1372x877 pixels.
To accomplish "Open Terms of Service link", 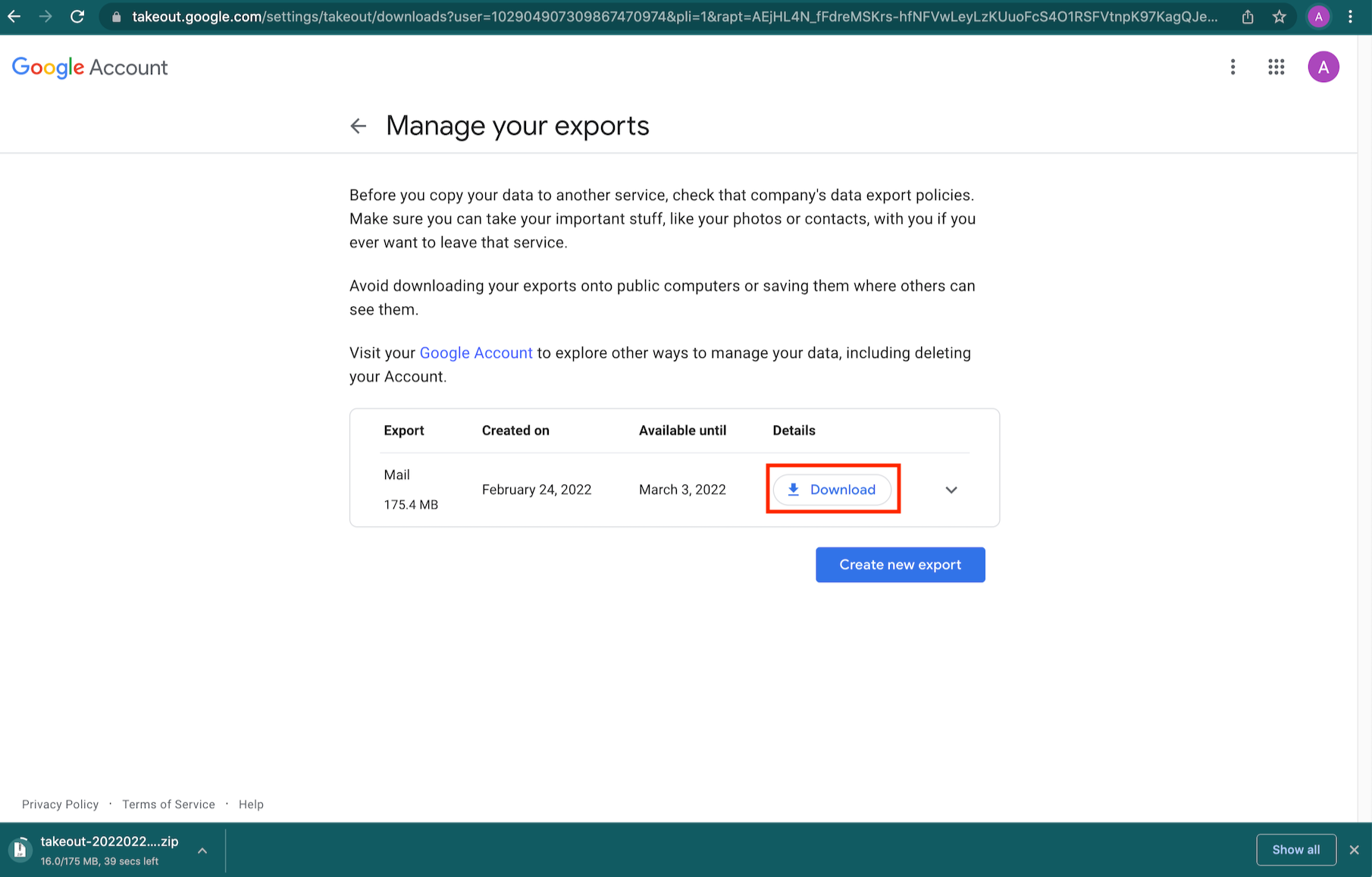I will coord(168,804).
